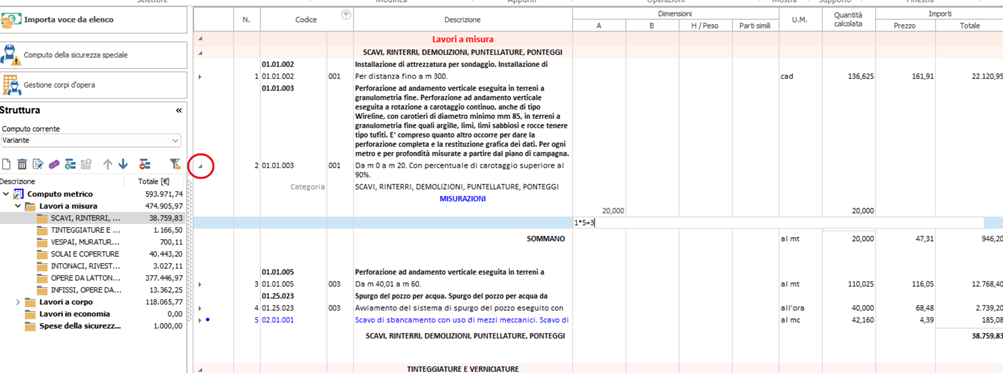Viewport: 1003px width, 373px height.
Task: Click the measurement input field containing 1*5+3
Action: (778, 223)
